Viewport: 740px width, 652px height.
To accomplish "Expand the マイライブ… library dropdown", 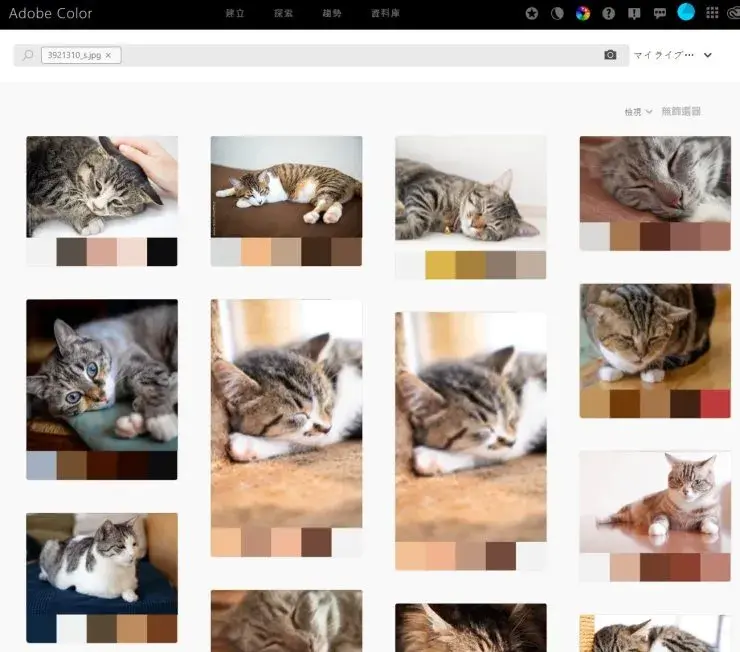I will 673,55.
